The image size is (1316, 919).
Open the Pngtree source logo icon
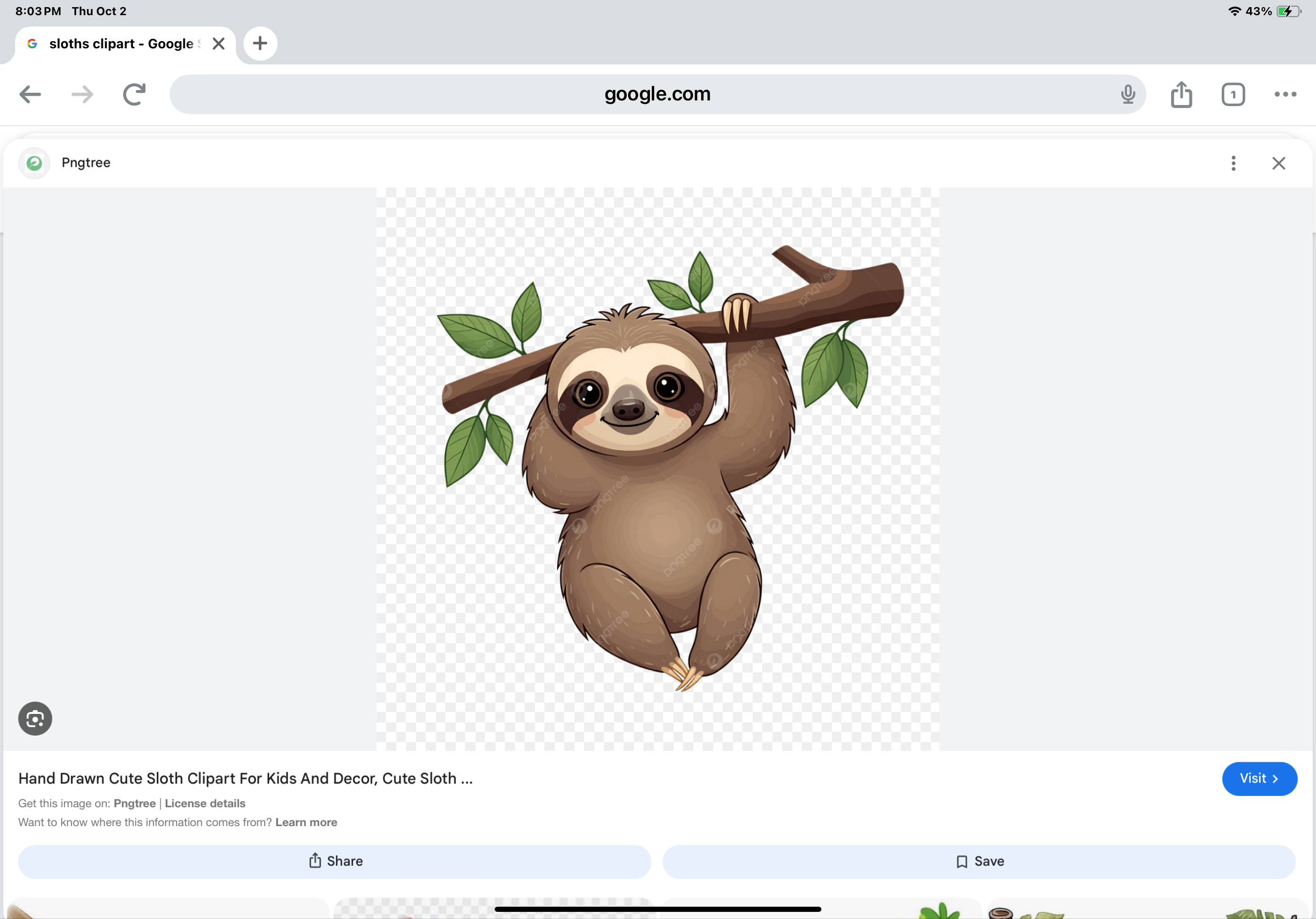point(35,163)
